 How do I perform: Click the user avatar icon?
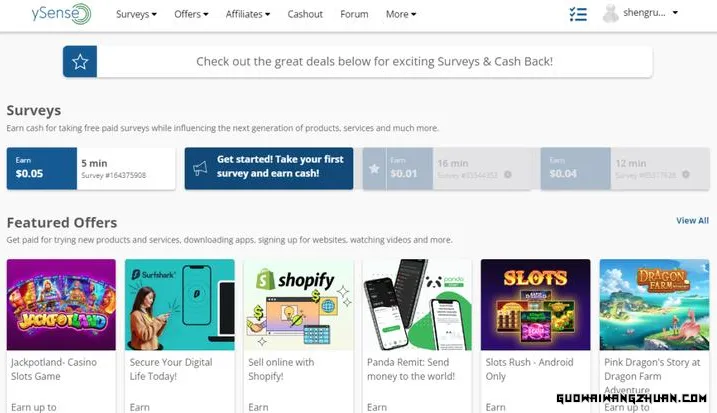click(610, 13)
